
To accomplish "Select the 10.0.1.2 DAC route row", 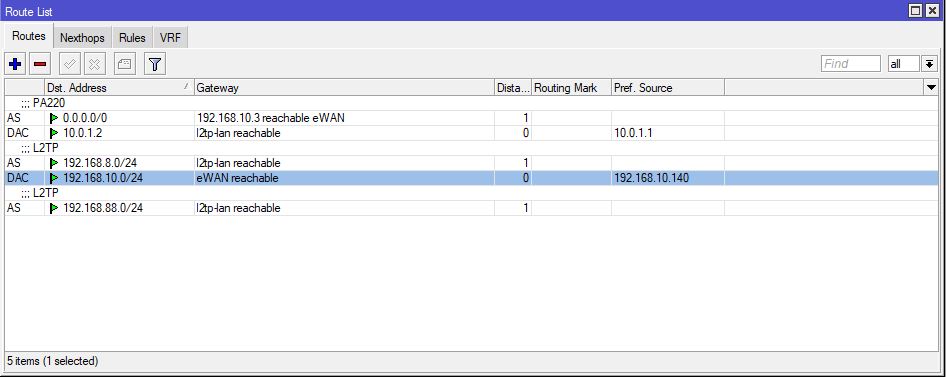I will point(472,133).
